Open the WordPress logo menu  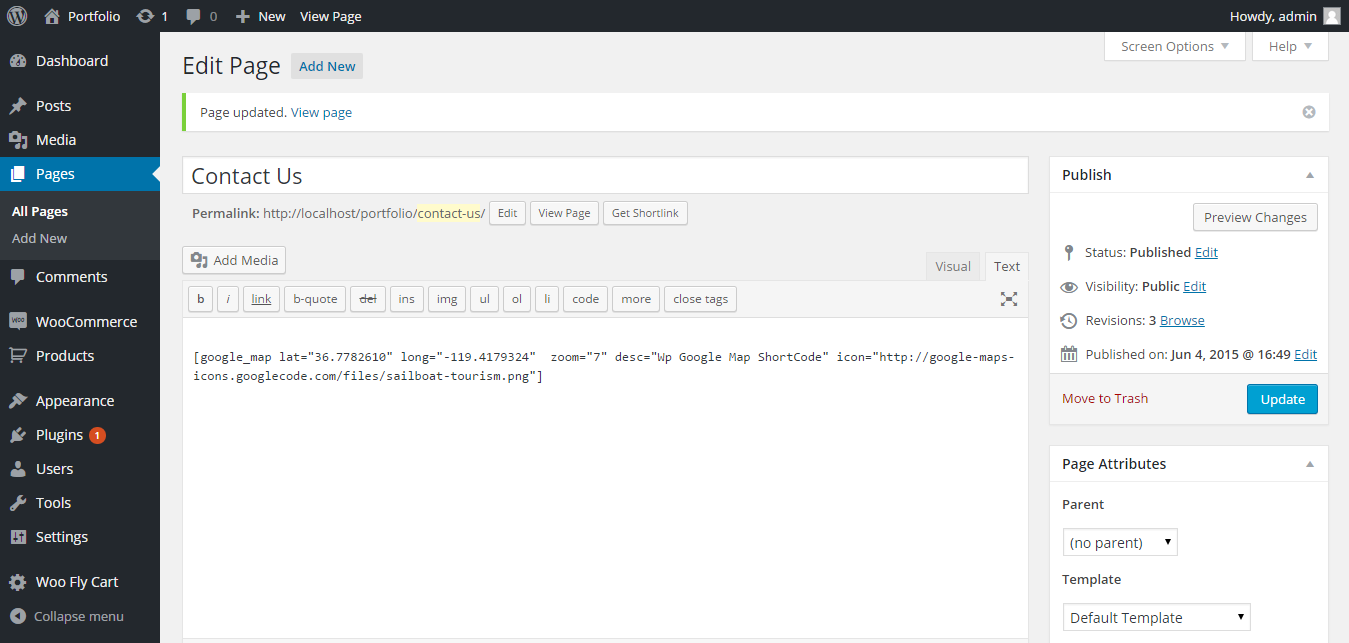pos(17,16)
